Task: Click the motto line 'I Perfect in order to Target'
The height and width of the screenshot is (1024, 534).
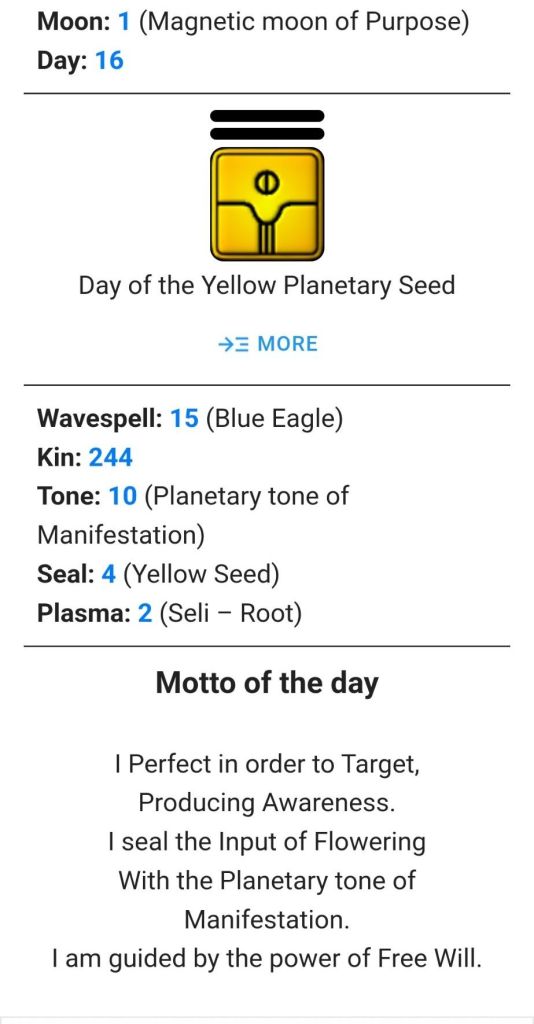Action: pyautogui.click(x=267, y=763)
